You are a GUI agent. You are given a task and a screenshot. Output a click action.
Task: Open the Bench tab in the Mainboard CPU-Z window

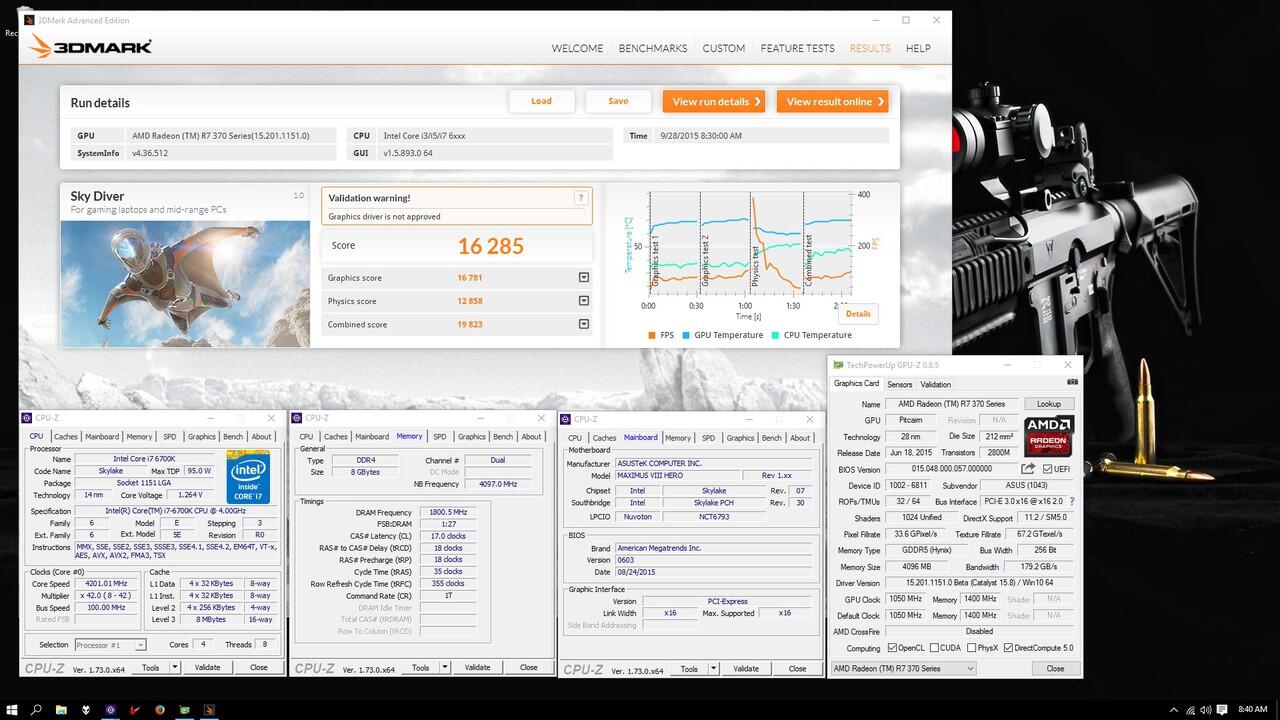tap(772, 437)
